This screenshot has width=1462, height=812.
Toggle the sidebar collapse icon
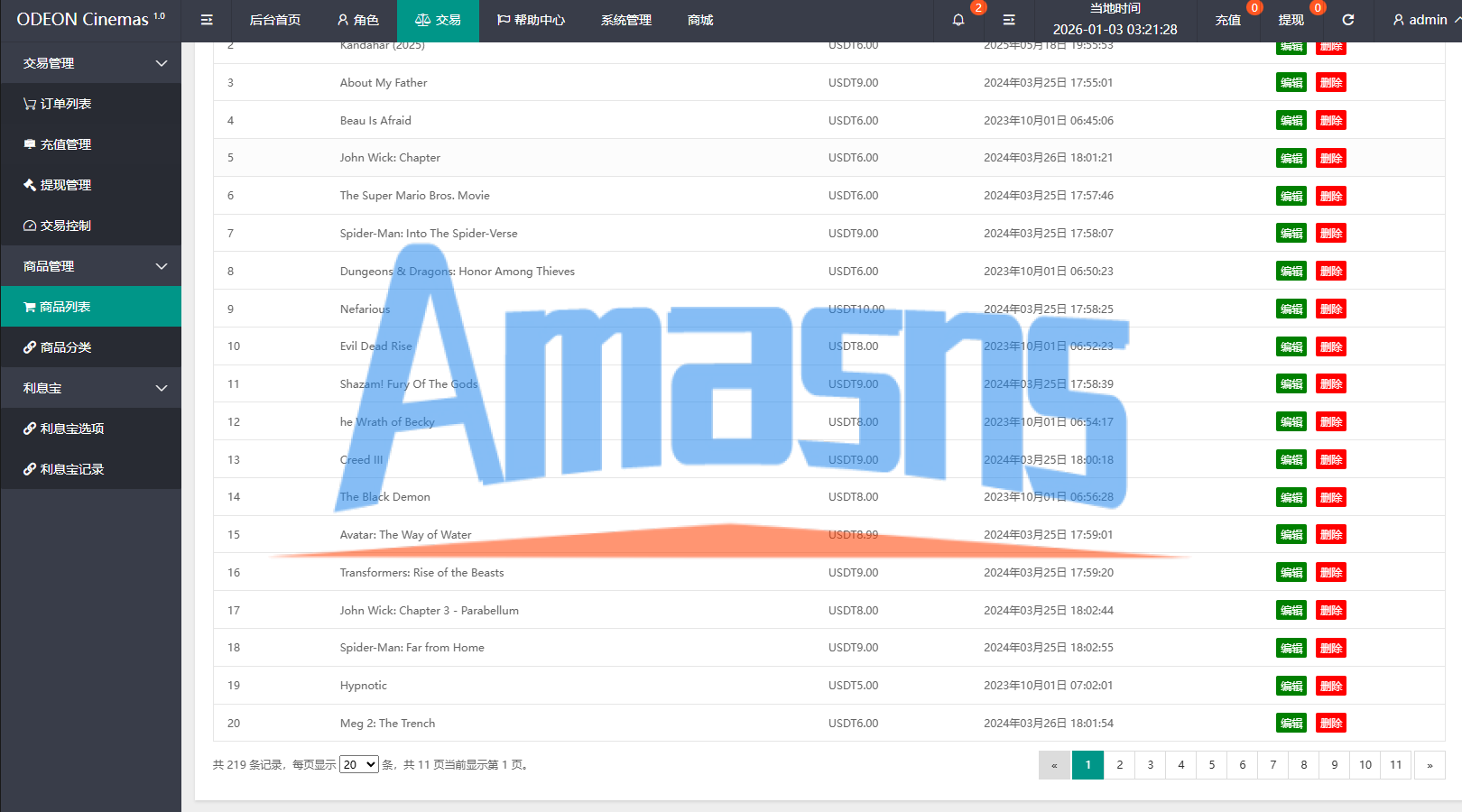click(207, 20)
